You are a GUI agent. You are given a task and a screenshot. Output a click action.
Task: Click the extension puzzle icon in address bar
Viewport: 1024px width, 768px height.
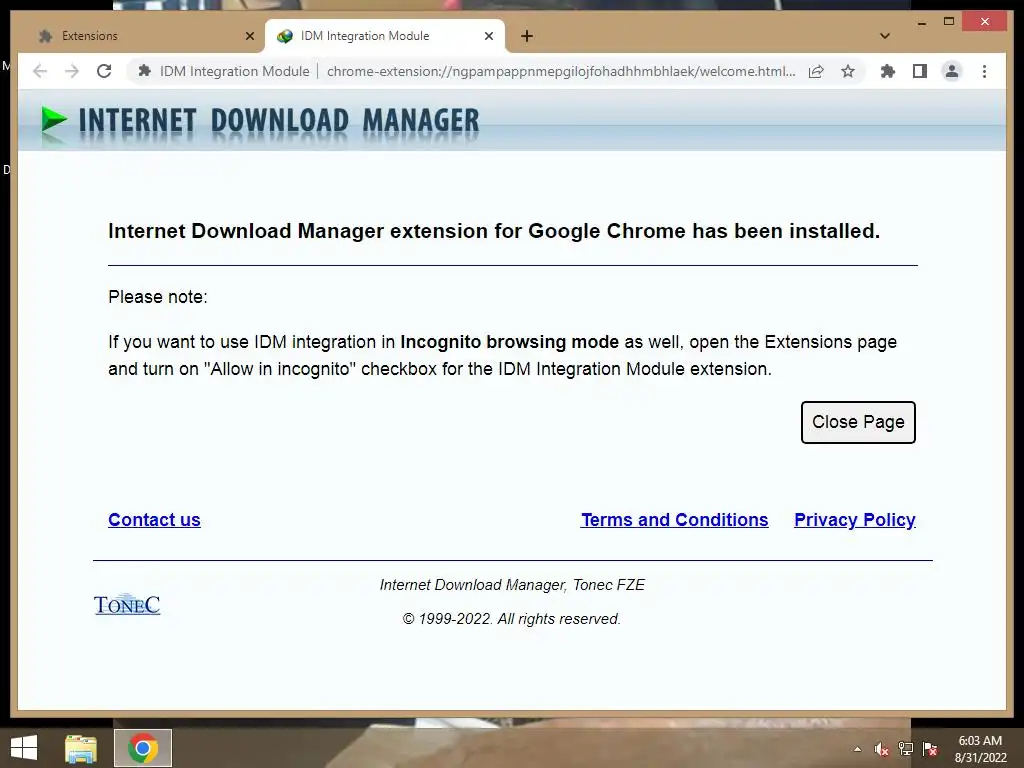(x=144, y=71)
